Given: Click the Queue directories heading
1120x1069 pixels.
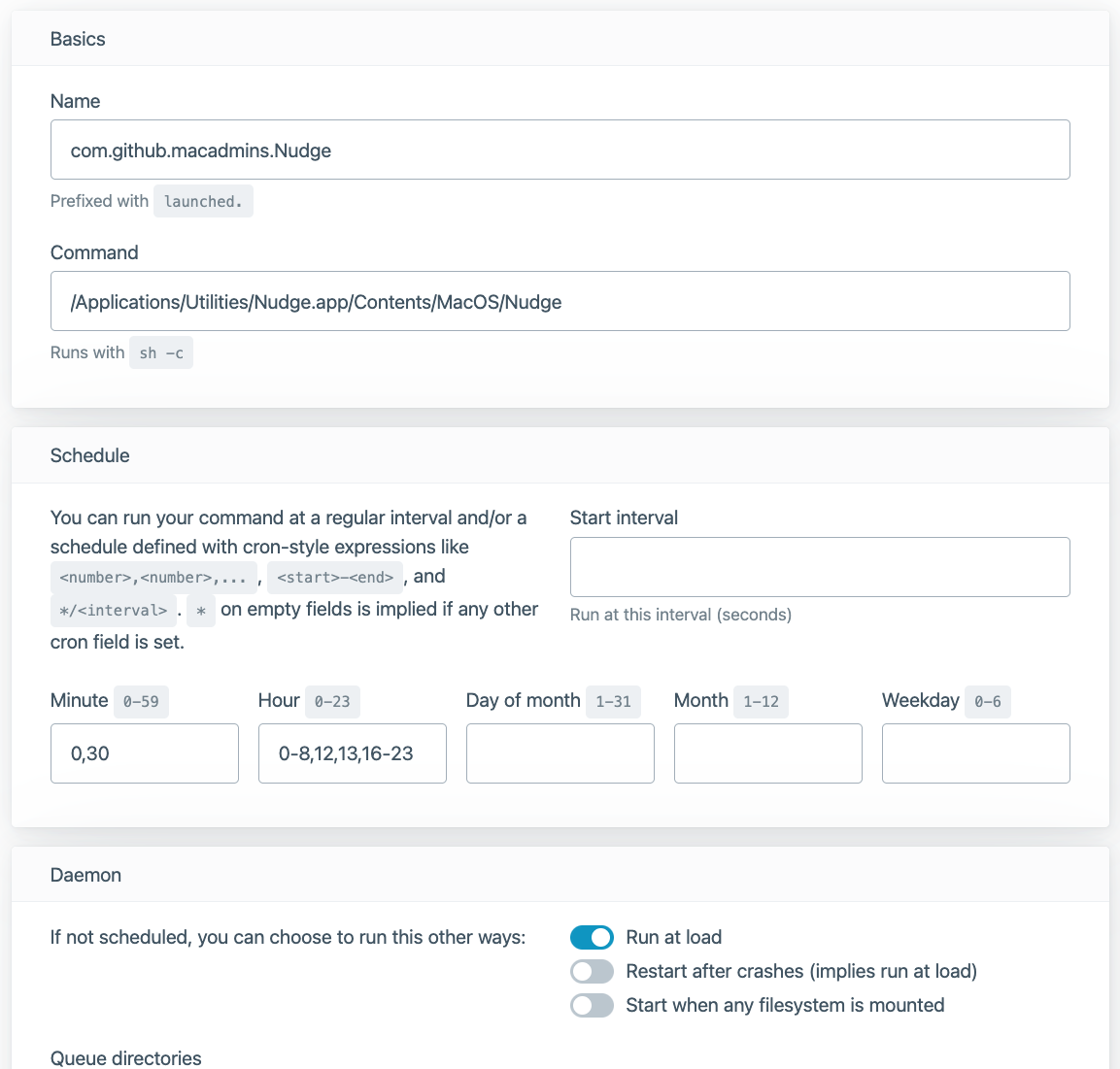Looking at the screenshot, I should coord(125,1057).
